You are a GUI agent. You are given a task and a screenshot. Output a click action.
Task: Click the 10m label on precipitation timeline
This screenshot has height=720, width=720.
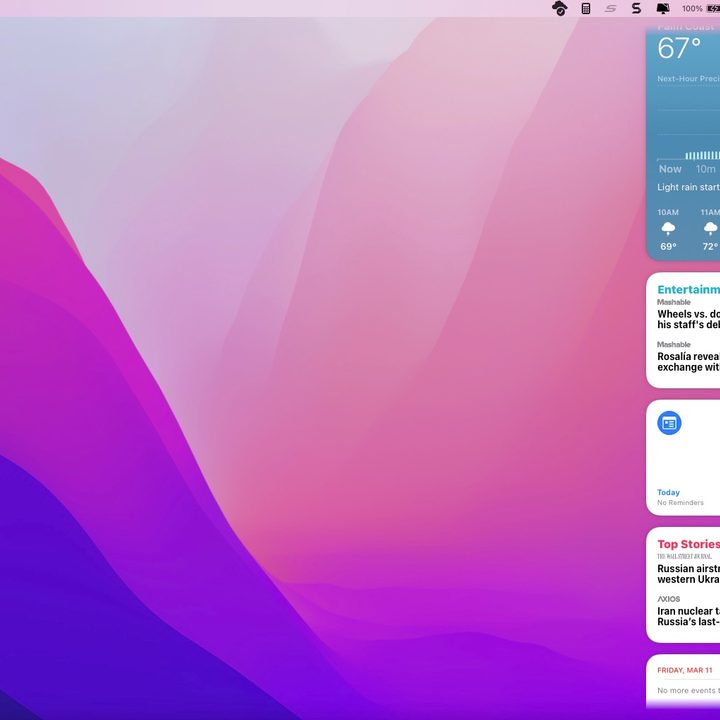coord(705,169)
